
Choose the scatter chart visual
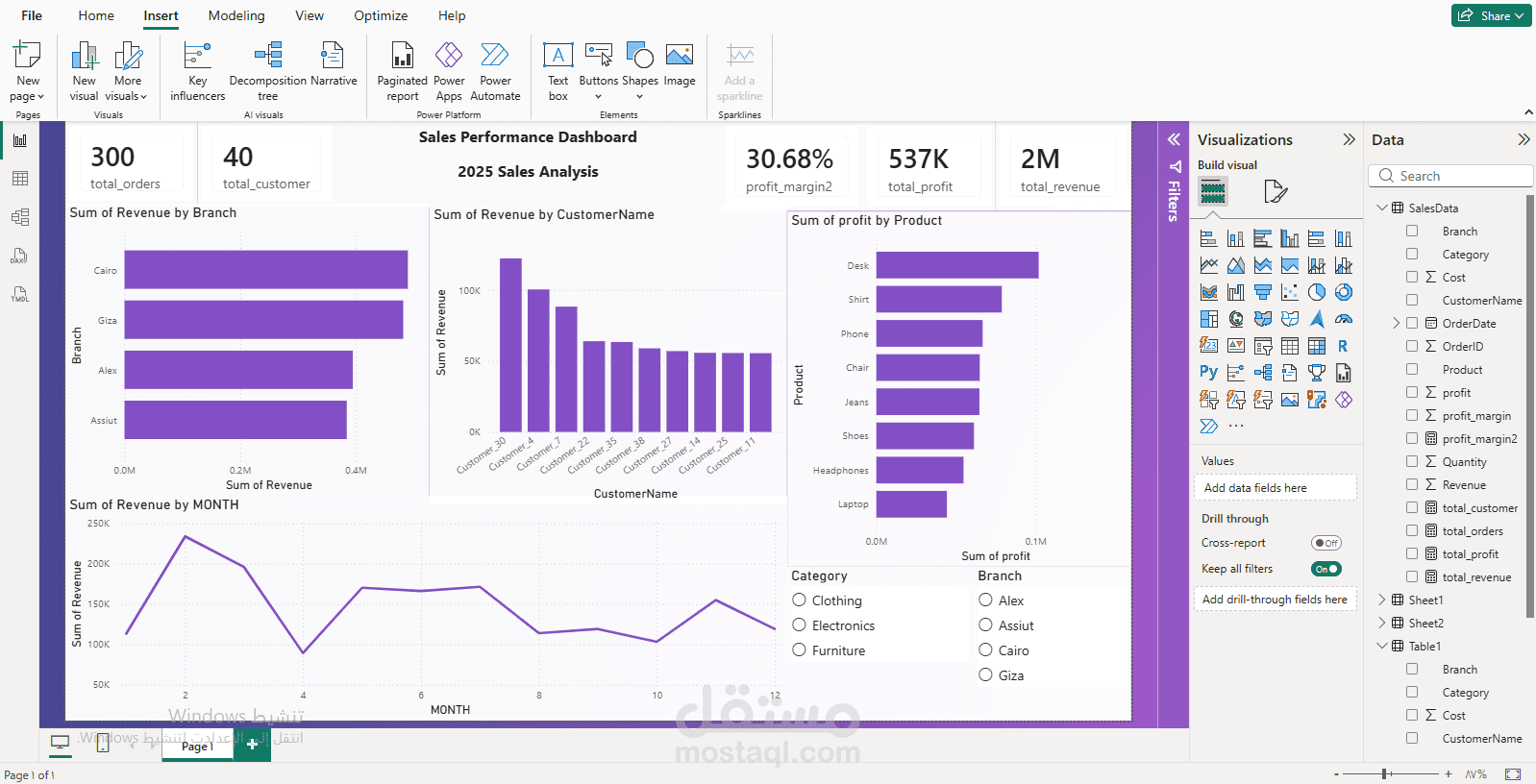click(x=1290, y=292)
